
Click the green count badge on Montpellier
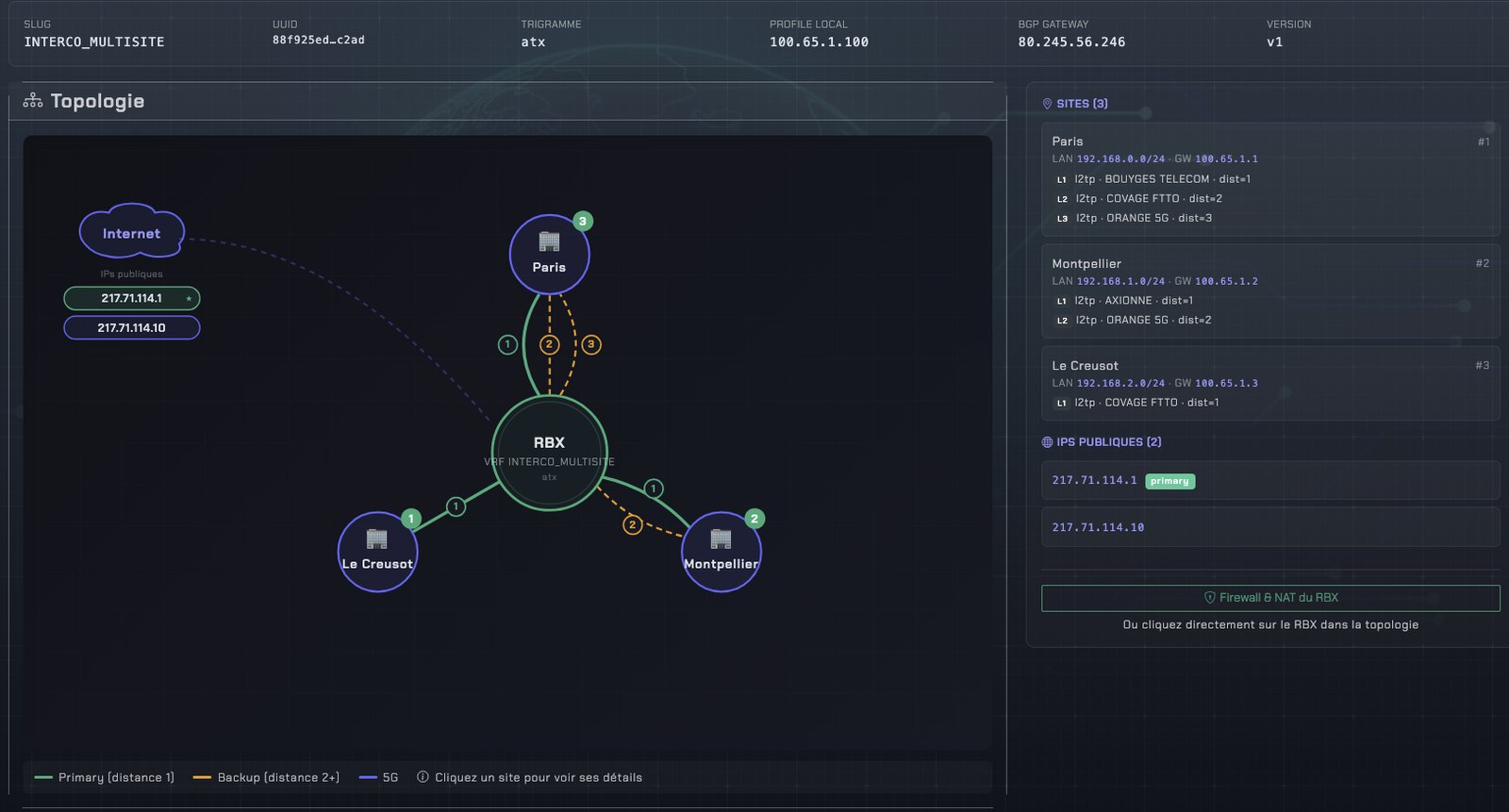pyautogui.click(x=754, y=519)
